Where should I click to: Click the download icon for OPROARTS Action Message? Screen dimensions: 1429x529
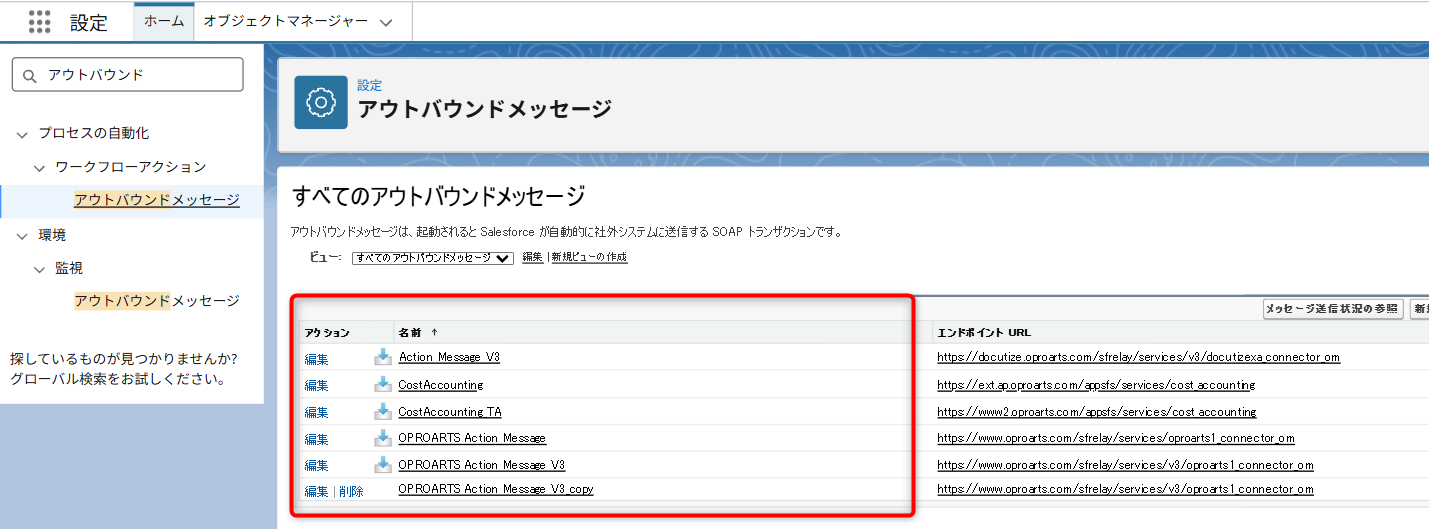click(382, 437)
